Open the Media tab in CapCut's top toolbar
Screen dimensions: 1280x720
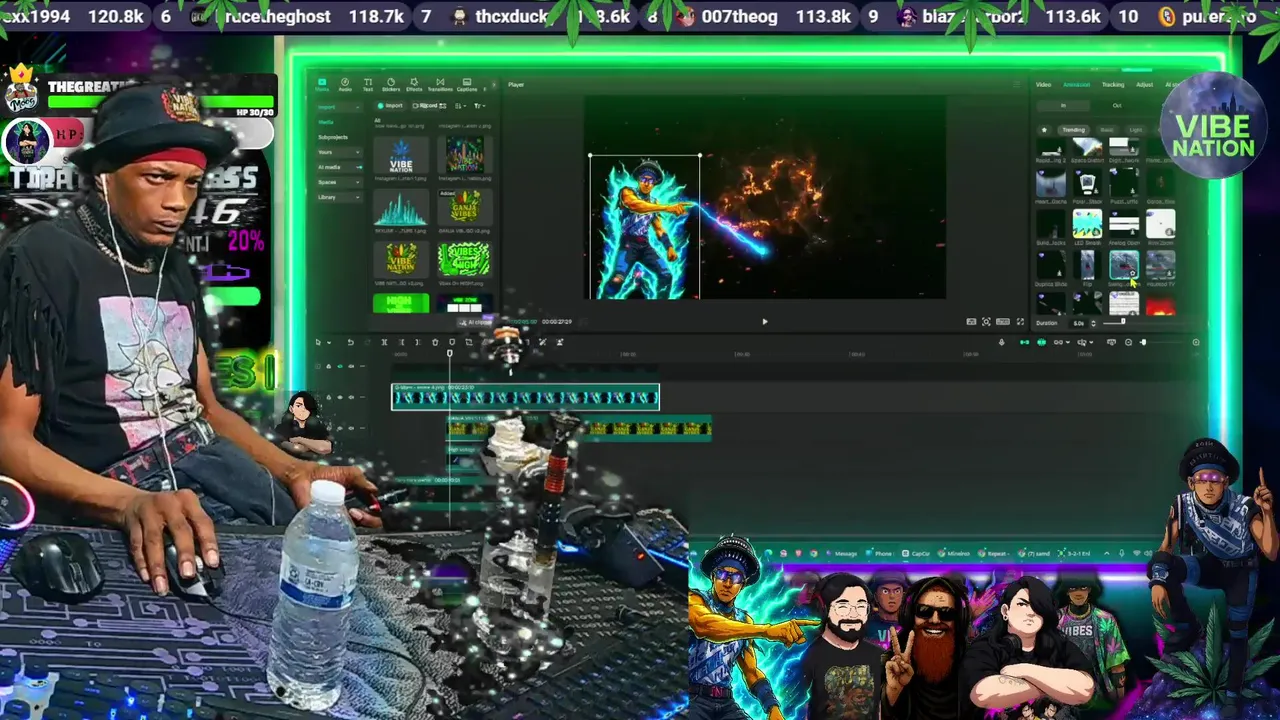point(322,84)
